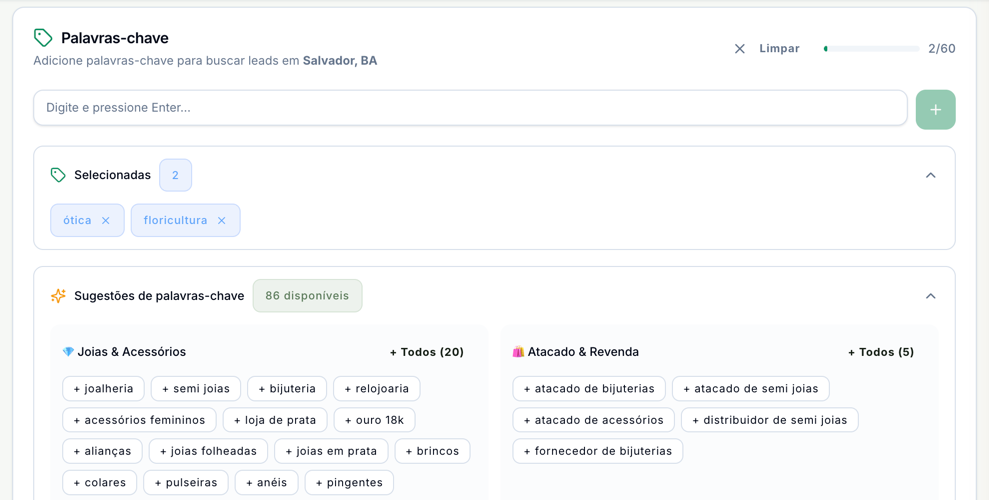Screen dimensions: 989x500
Task: Click the selected count badge 2
Action: 175,175
